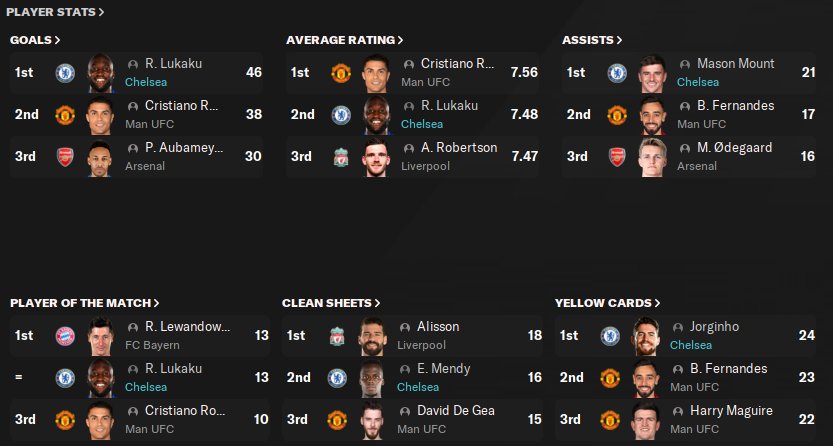Viewport: 833px width, 446px height.
Task: Expand the Player Stats section header
Action: pos(55,12)
